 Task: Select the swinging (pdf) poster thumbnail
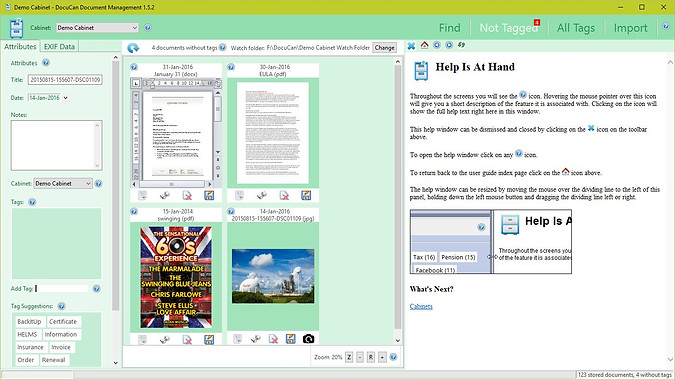(176, 277)
